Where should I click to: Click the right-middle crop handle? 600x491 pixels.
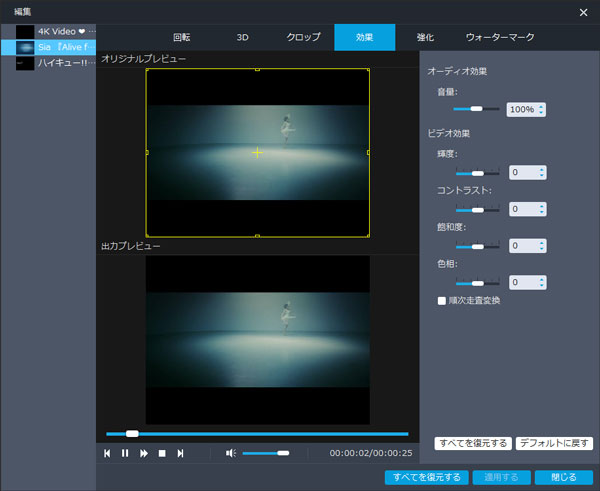pyautogui.click(x=368, y=153)
